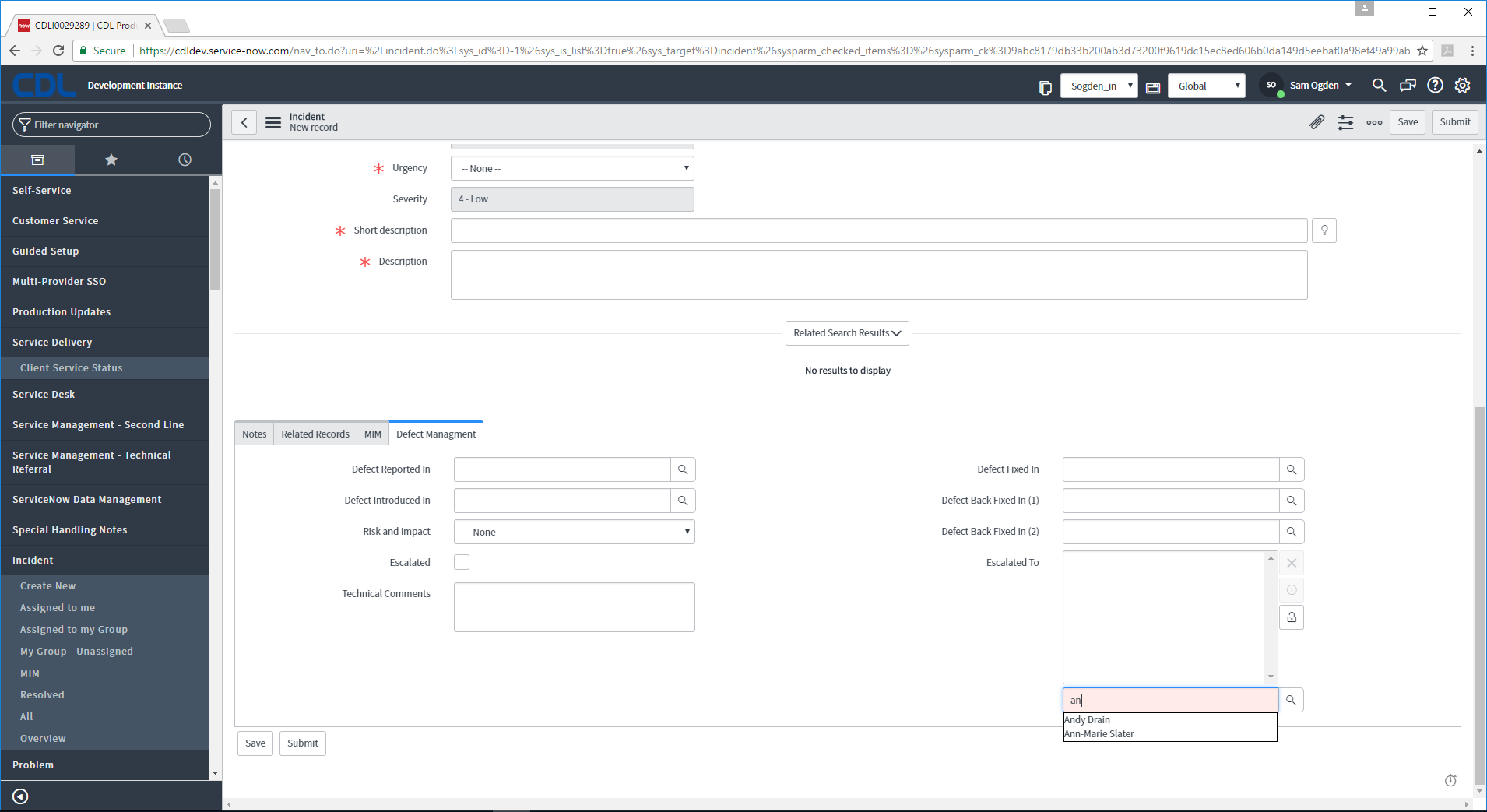Show the favorites star tab in navigator
1487x812 pixels.
(111, 160)
